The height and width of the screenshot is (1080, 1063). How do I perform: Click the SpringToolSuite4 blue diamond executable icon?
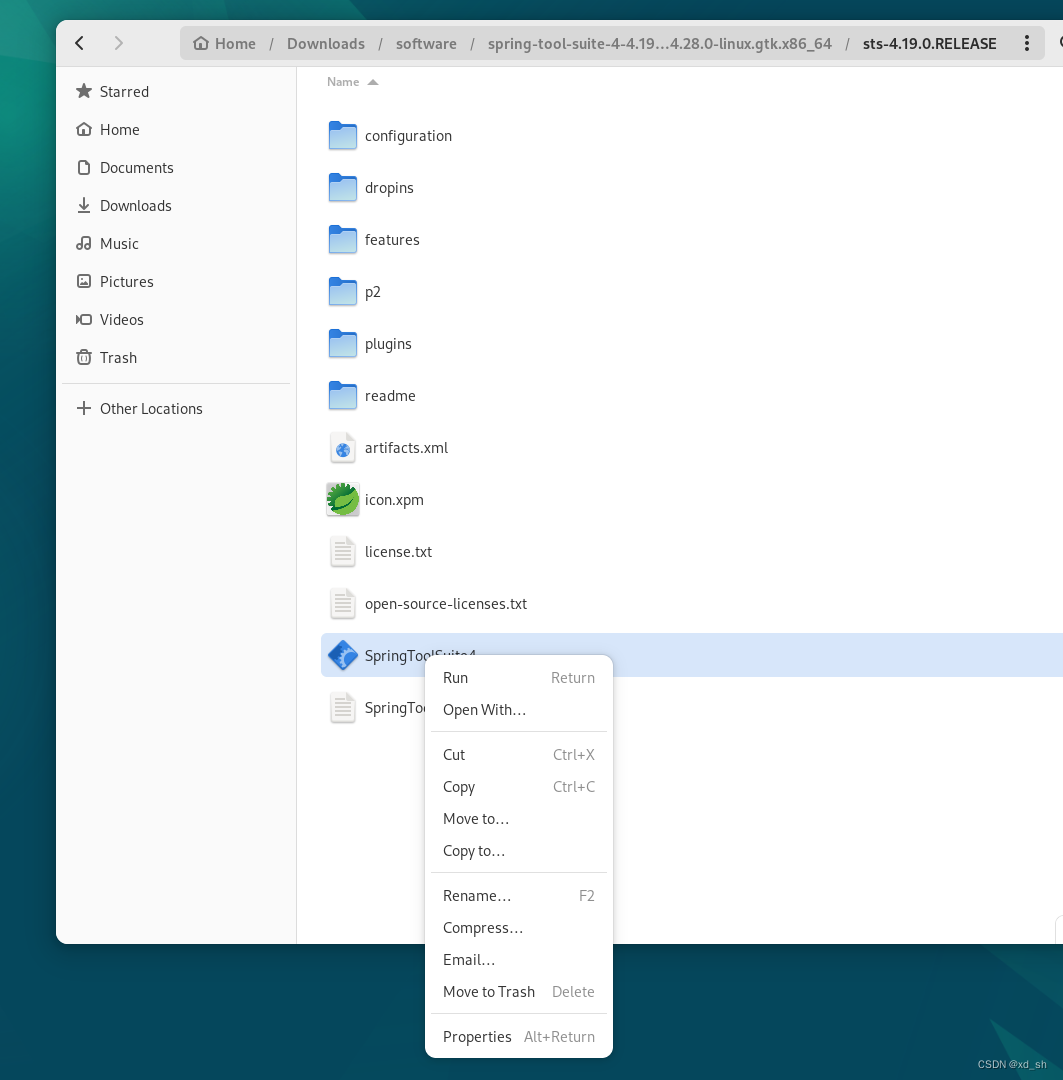point(342,655)
